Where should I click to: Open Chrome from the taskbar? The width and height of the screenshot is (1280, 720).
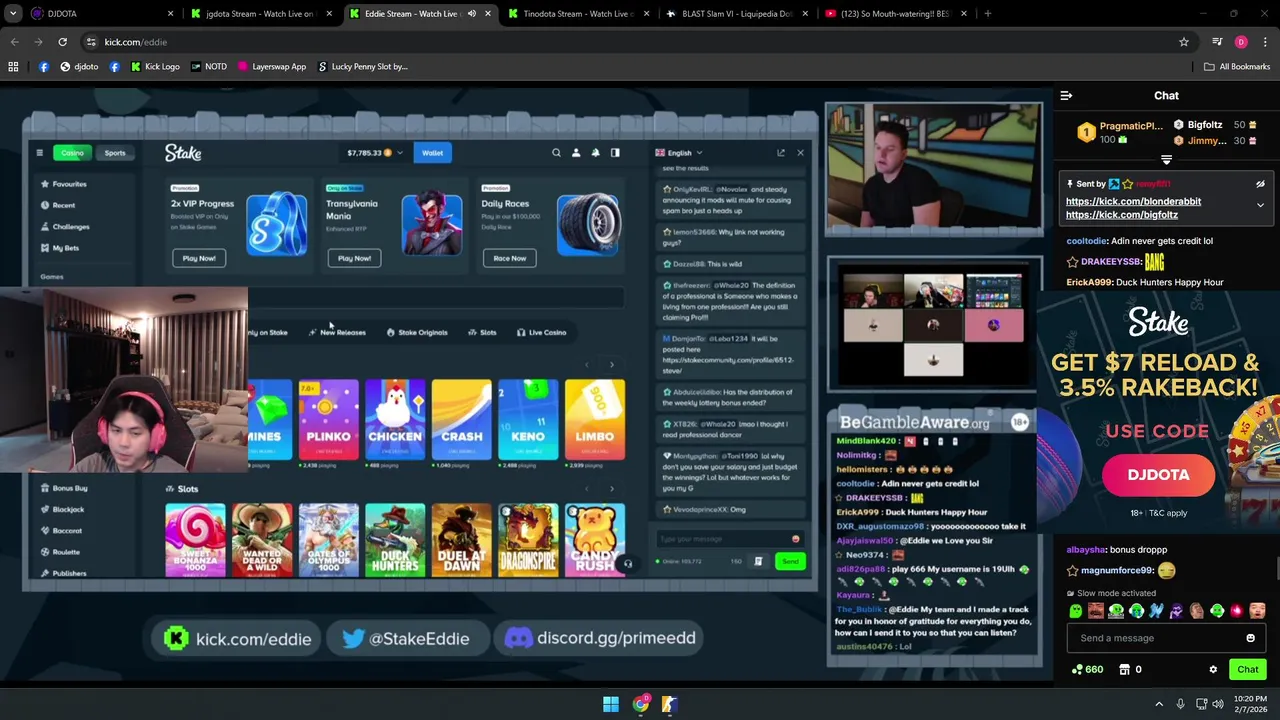pos(640,704)
